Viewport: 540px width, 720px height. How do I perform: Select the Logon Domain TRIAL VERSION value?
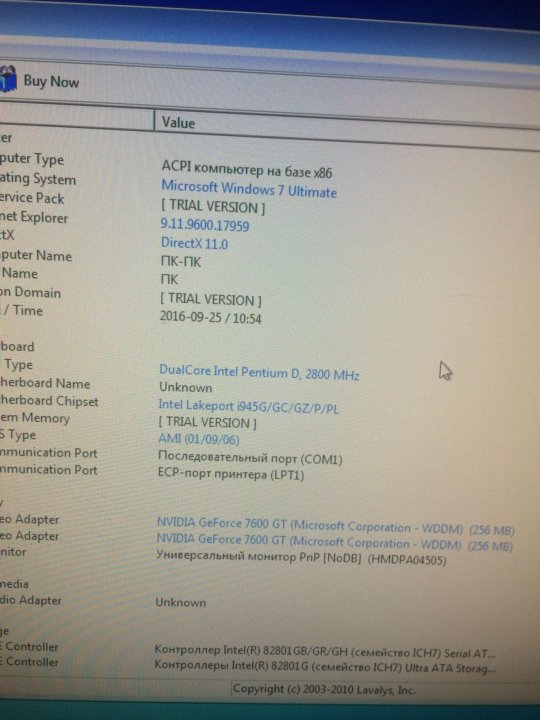210,300
